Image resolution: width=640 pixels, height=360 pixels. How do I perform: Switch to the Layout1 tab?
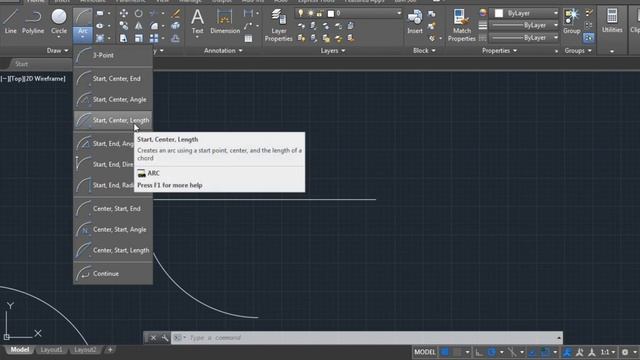click(51, 350)
